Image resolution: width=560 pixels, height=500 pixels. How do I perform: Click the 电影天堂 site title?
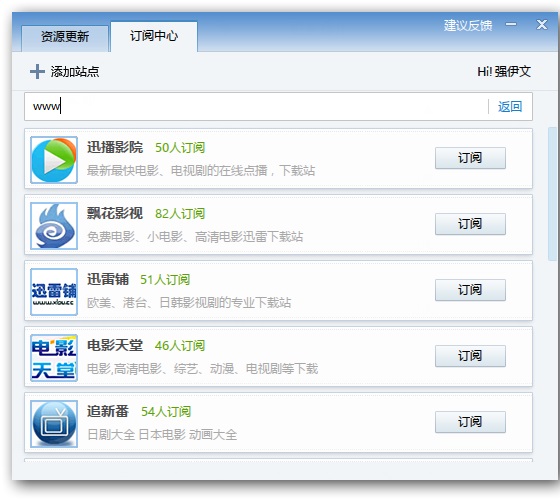point(115,345)
